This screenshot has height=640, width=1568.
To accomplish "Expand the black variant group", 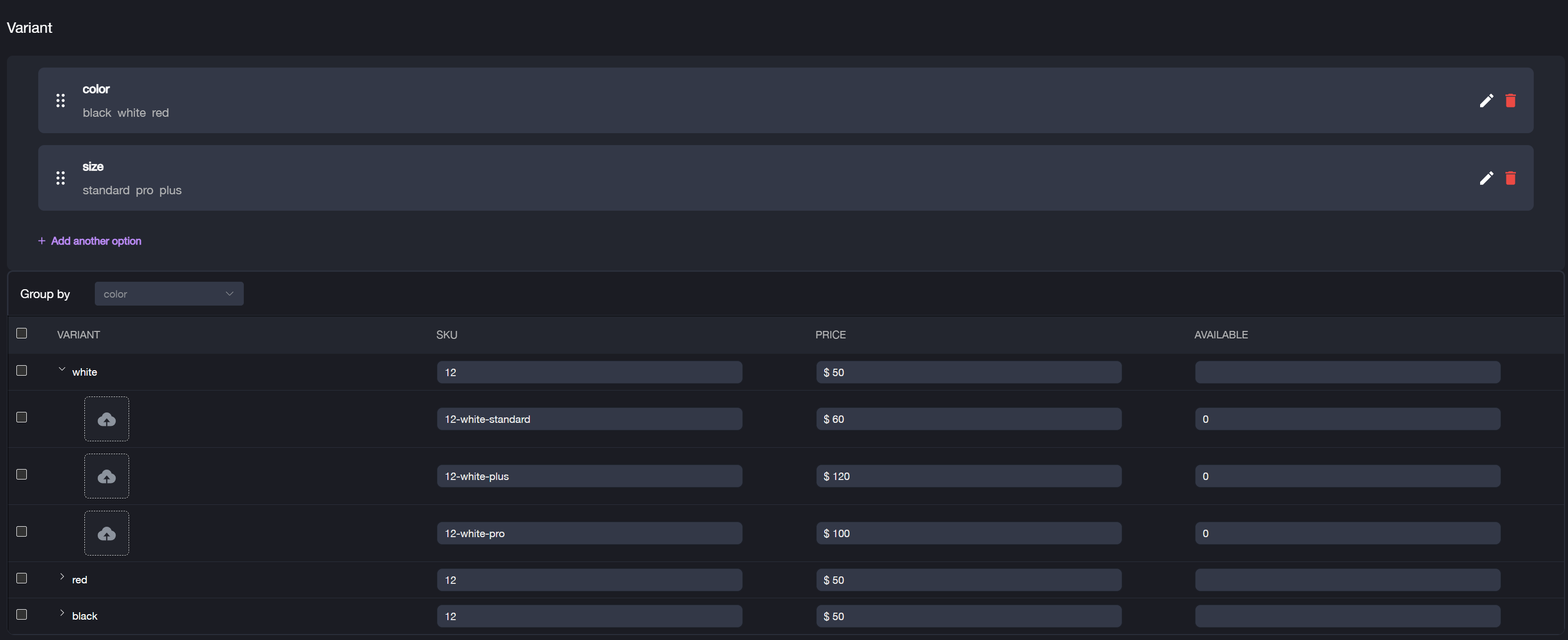I will pos(62,613).
